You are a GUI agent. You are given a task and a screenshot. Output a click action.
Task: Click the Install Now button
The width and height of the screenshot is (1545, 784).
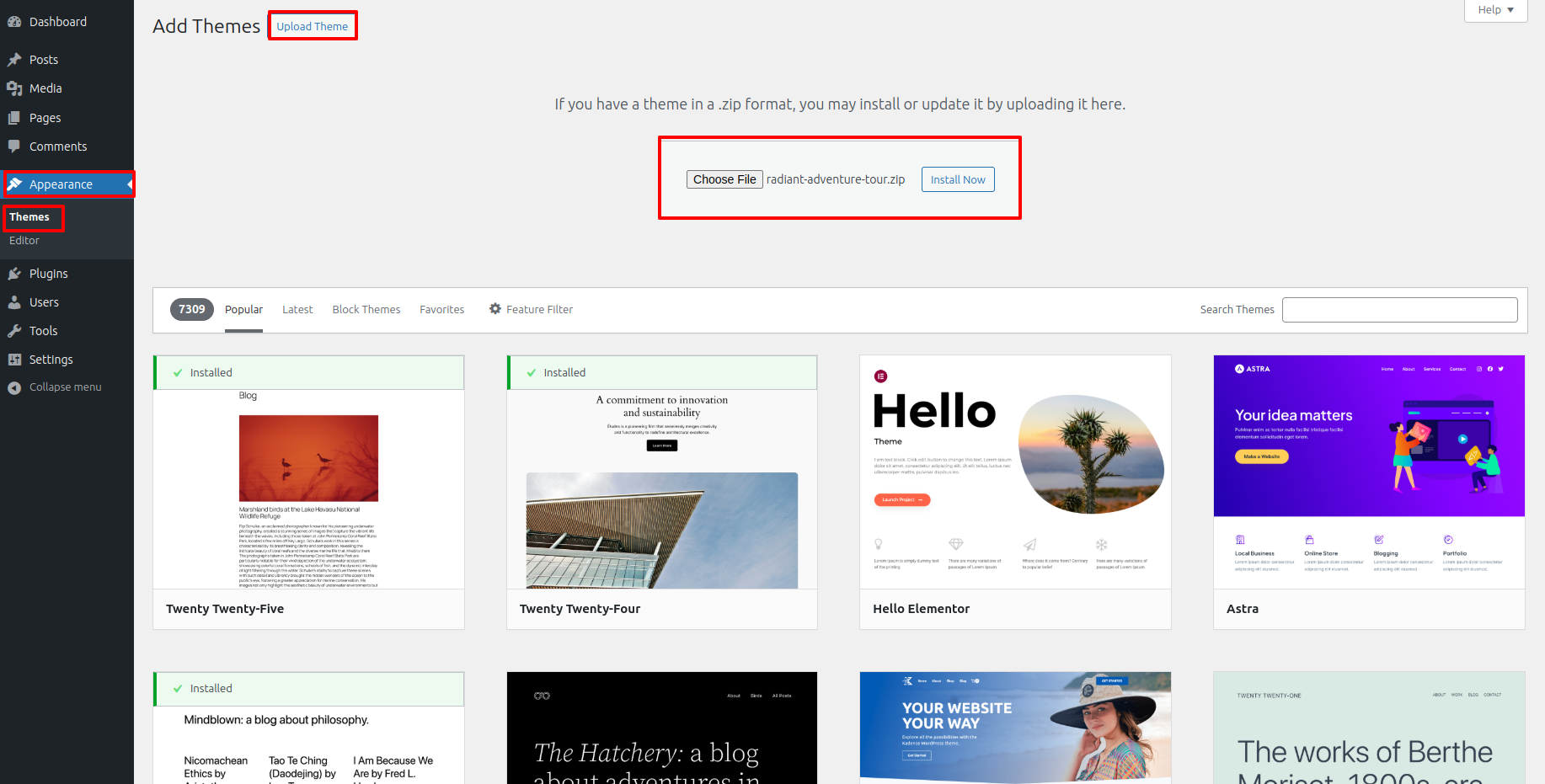coord(958,179)
